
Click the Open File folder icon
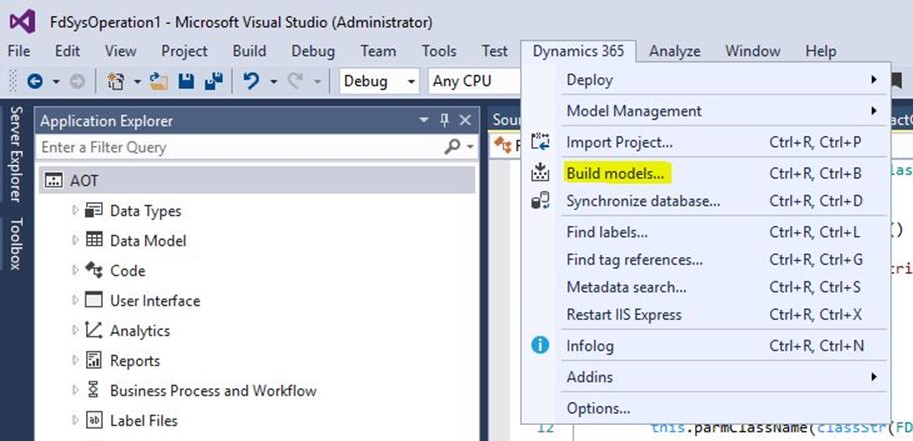point(158,82)
